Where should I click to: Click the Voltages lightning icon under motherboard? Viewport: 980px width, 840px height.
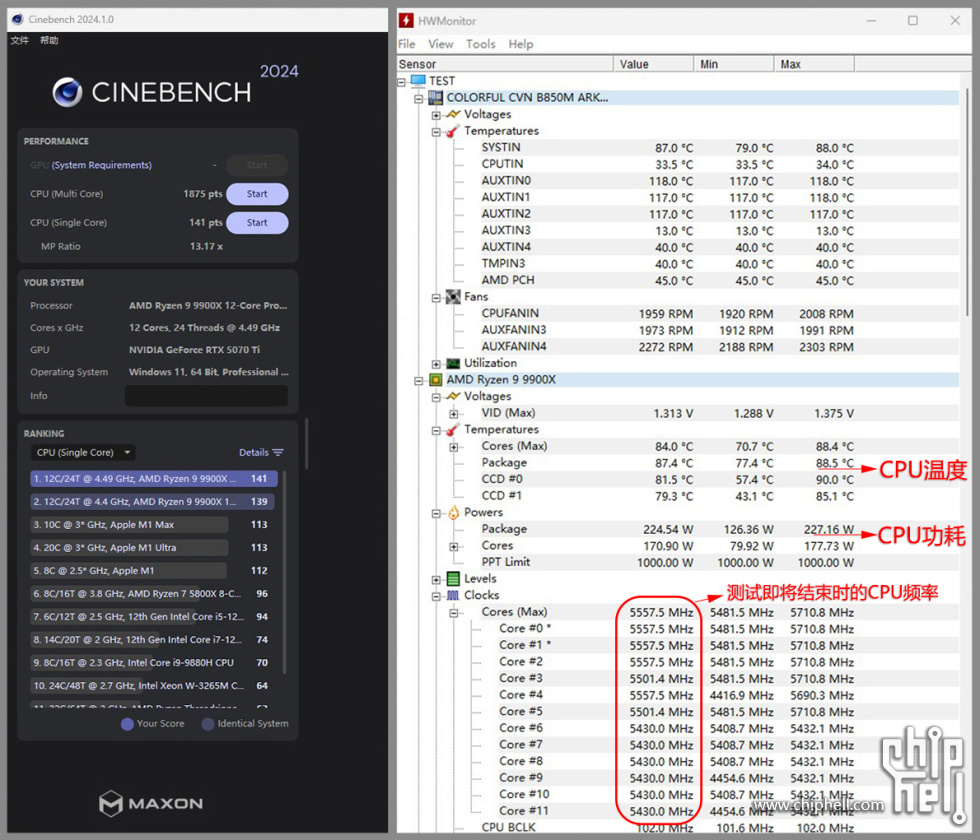453,114
